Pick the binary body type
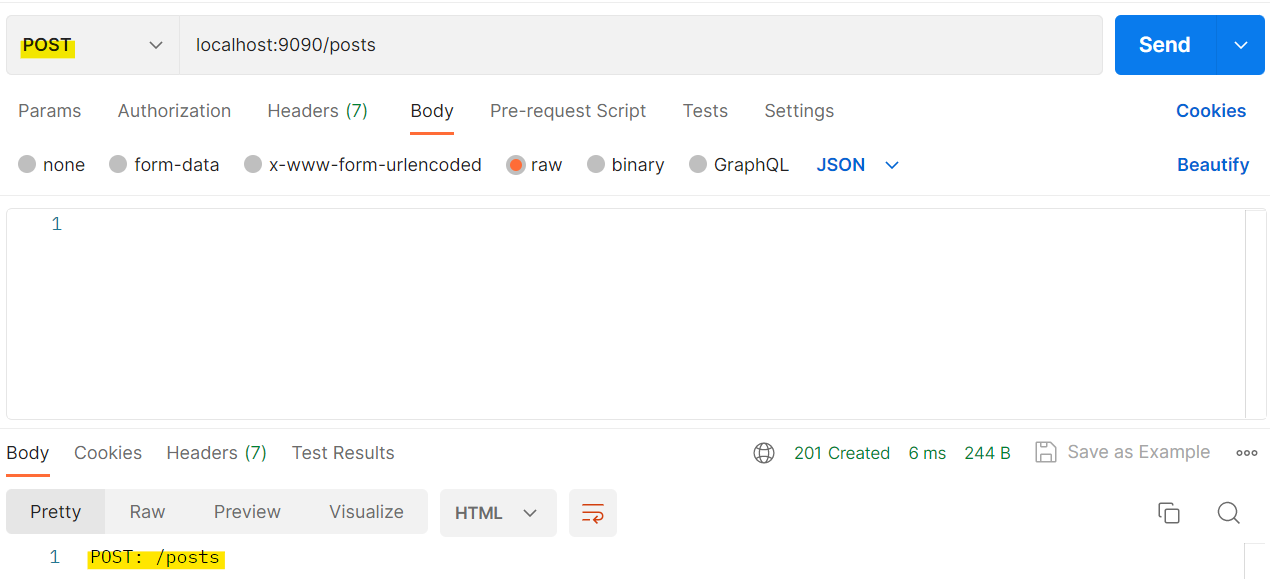The image size is (1270, 579). click(597, 165)
